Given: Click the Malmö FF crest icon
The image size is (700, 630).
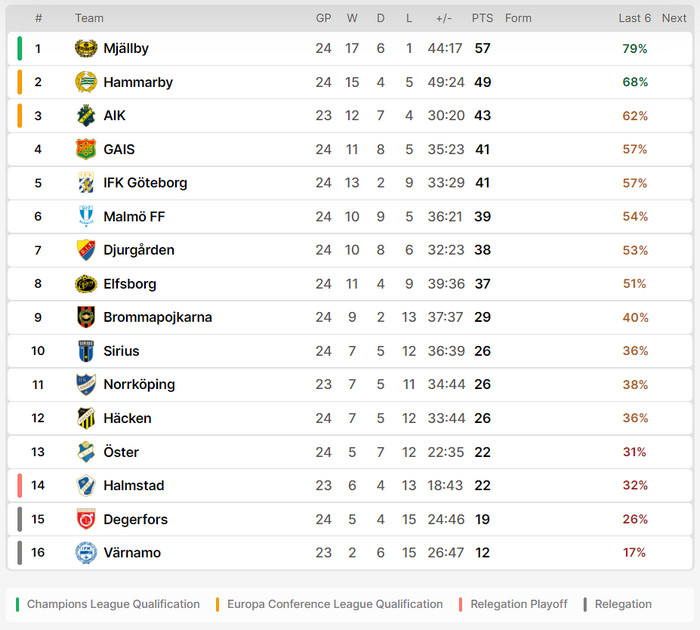Looking at the screenshot, I should pyautogui.click(x=86, y=216).
